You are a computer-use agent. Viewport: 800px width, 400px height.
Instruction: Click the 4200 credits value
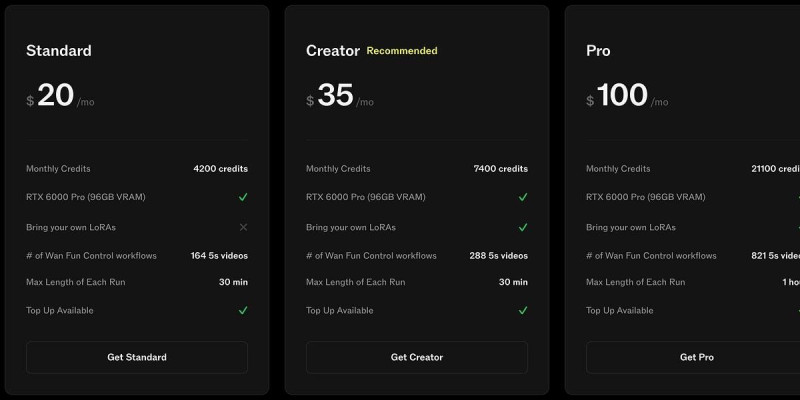point(220,169)
